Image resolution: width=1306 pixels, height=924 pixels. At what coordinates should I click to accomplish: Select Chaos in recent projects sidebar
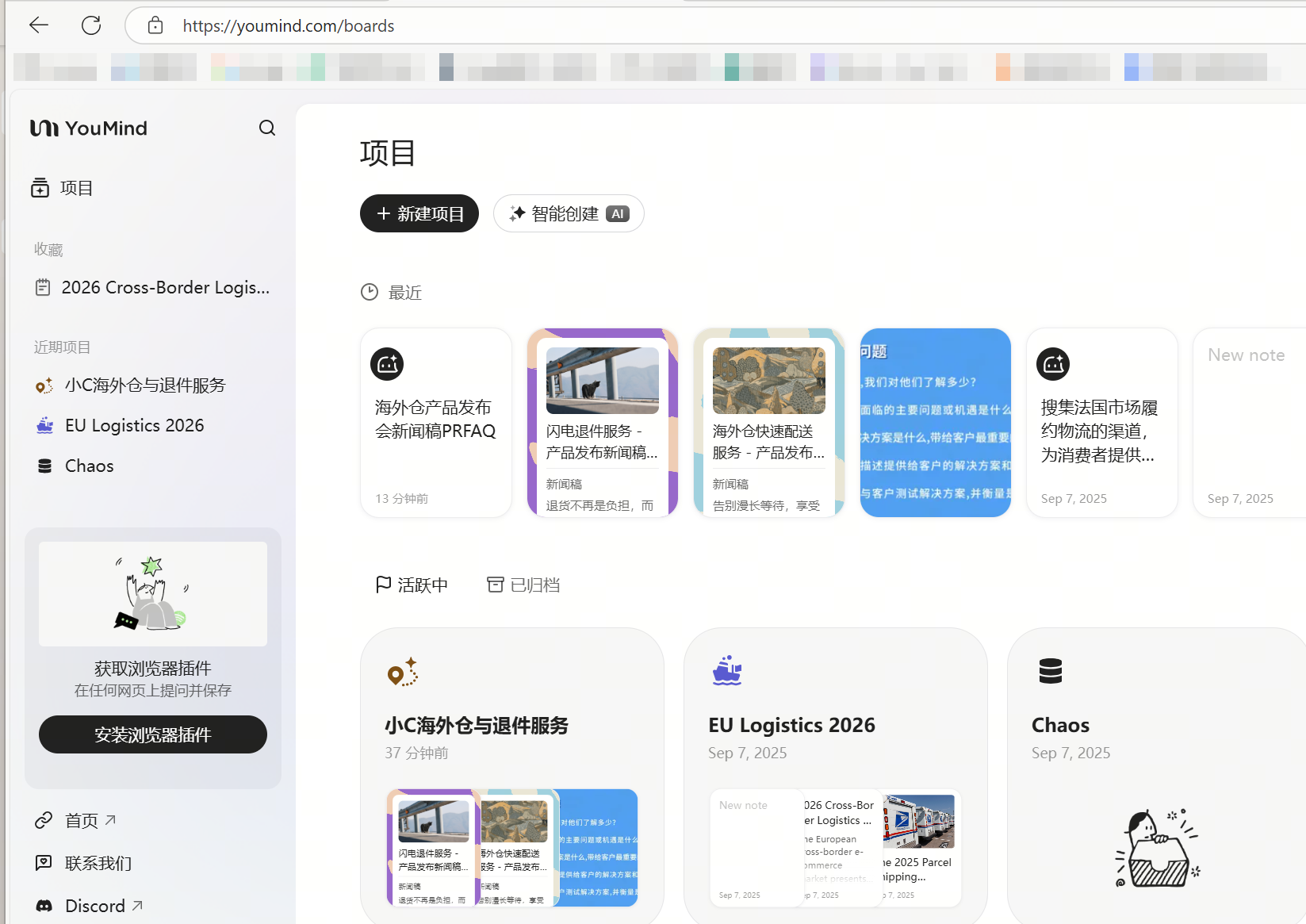89,466
